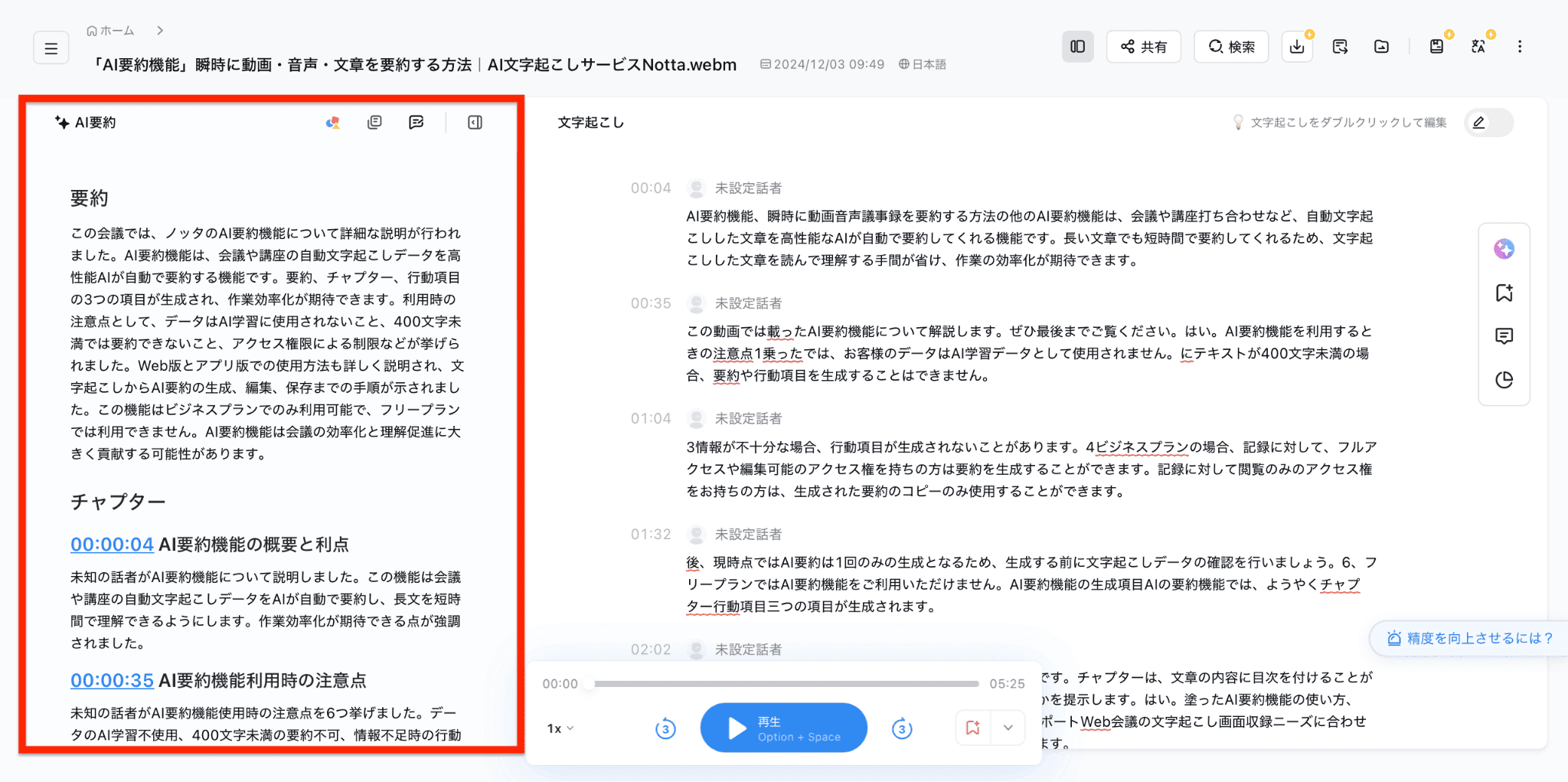Select speaker 未設定話者 at 01:32

click(x=748, y=535)
